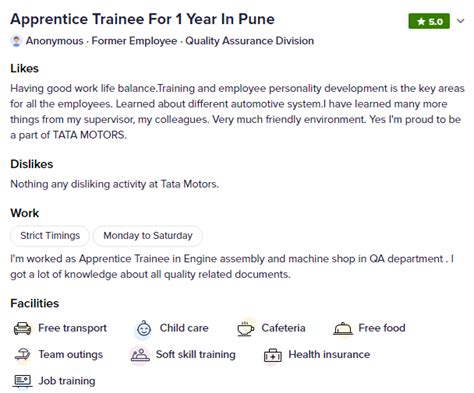Click the green 5.0 star rating badge
Viewport: 474px width, 393px height.
[x=429, y=22]
